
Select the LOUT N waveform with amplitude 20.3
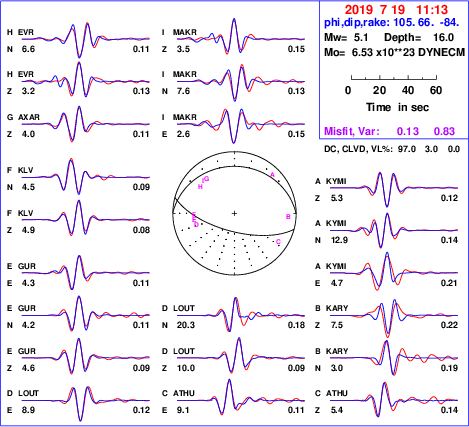(241, 315)
